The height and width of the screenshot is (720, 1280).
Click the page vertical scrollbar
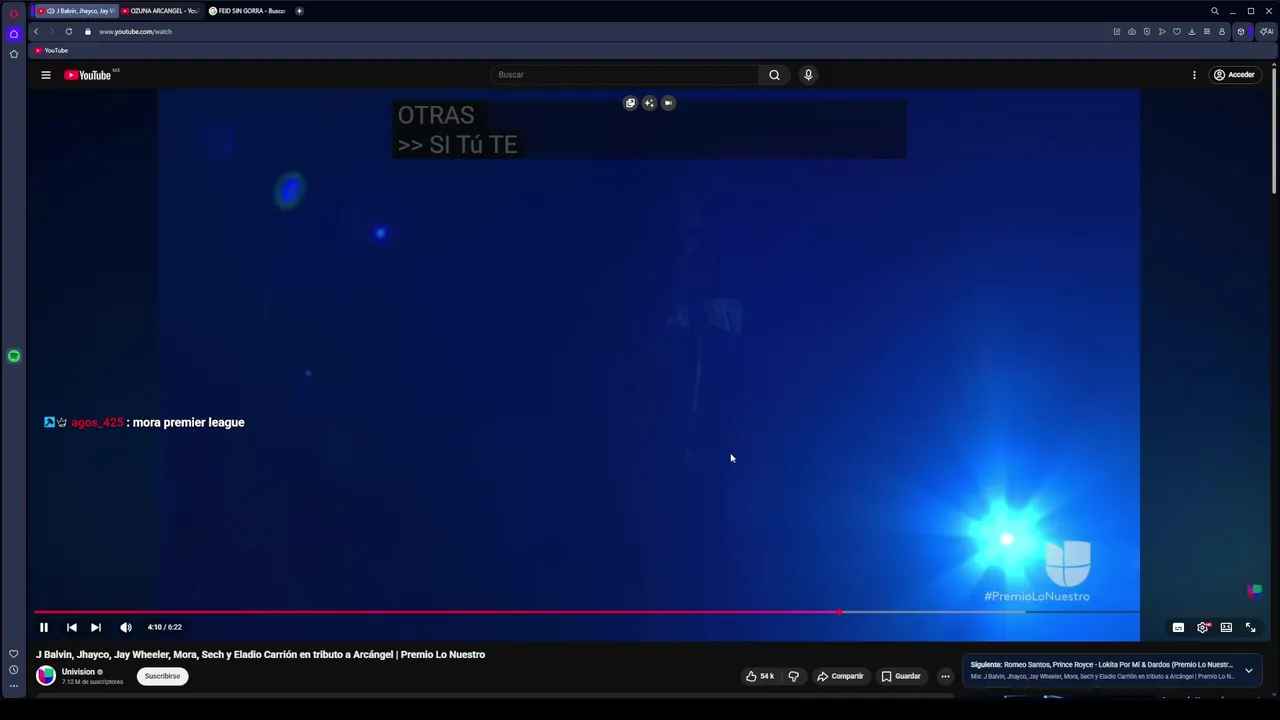pos(1275,130)
